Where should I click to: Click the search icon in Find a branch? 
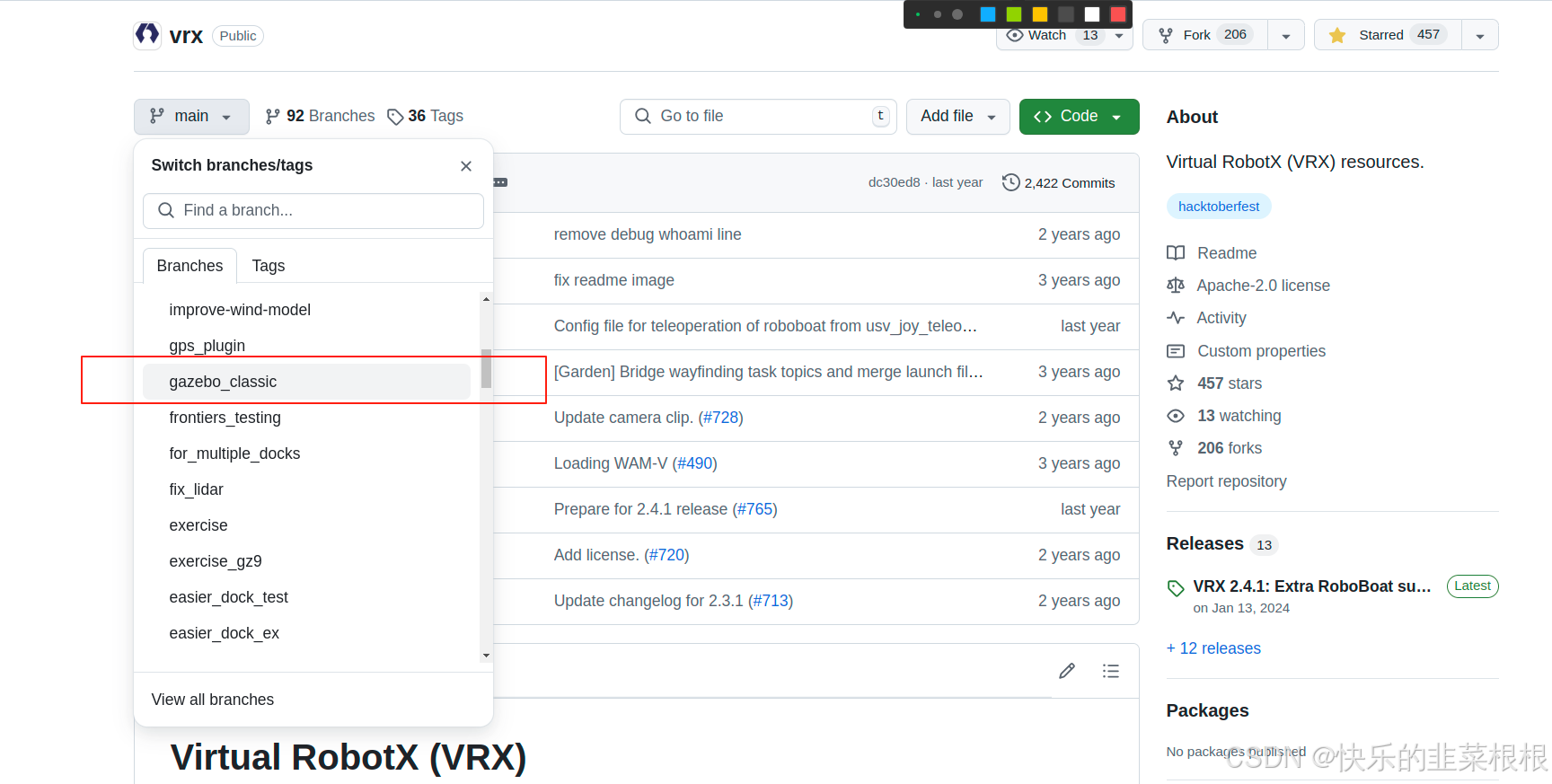166,210
